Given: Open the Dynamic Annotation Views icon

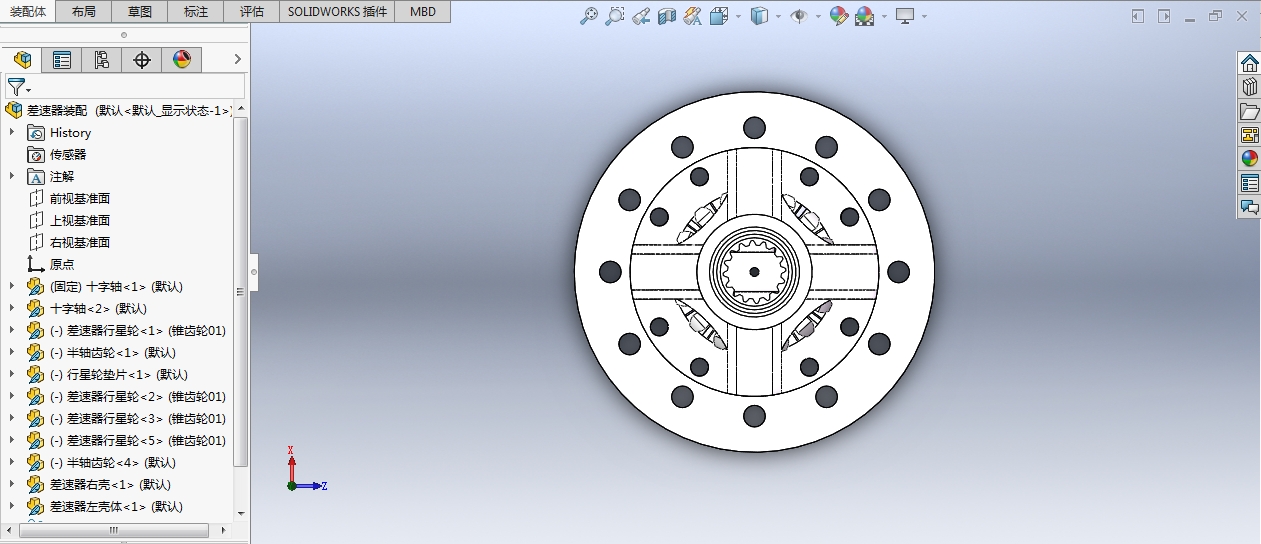Looking at the screenshot, I should 693,16.
